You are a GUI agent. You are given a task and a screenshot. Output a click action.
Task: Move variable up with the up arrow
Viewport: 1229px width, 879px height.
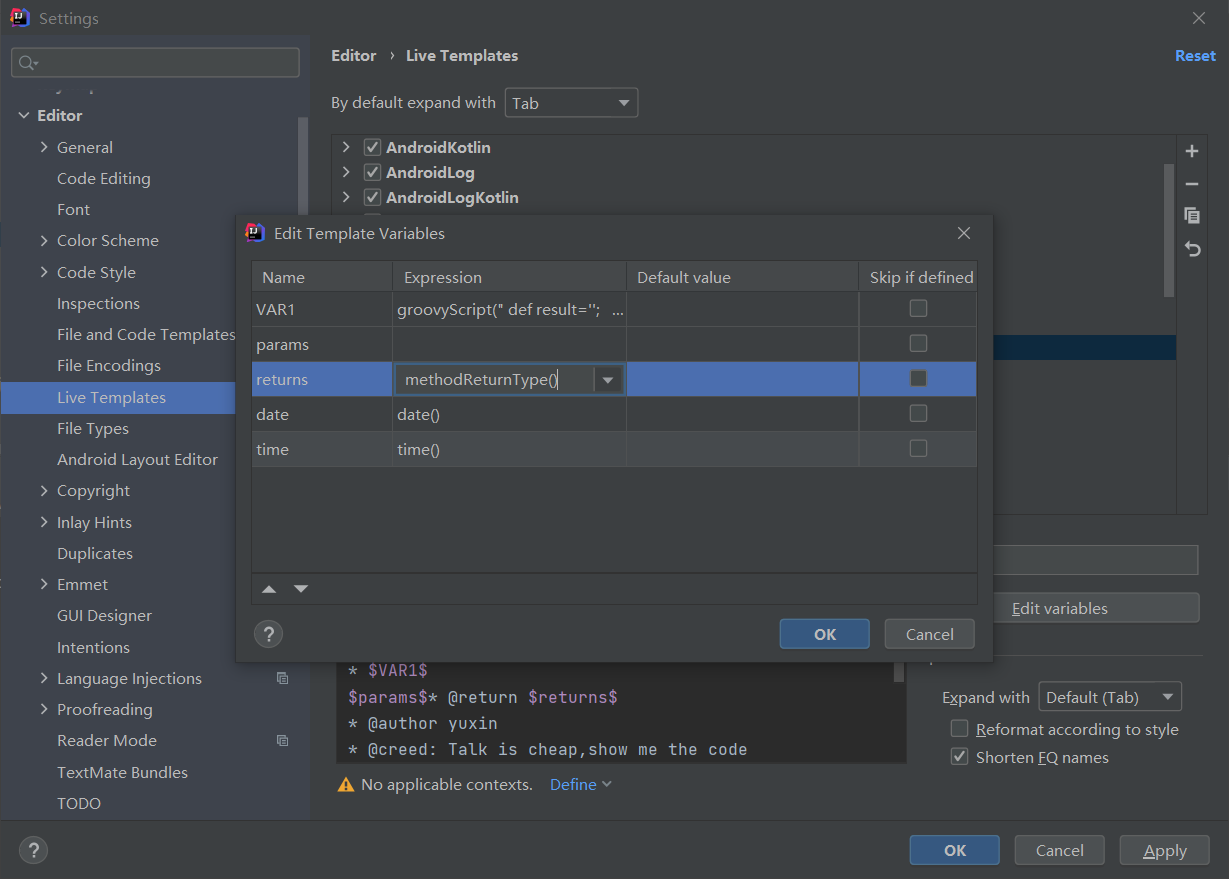point(269,589)
